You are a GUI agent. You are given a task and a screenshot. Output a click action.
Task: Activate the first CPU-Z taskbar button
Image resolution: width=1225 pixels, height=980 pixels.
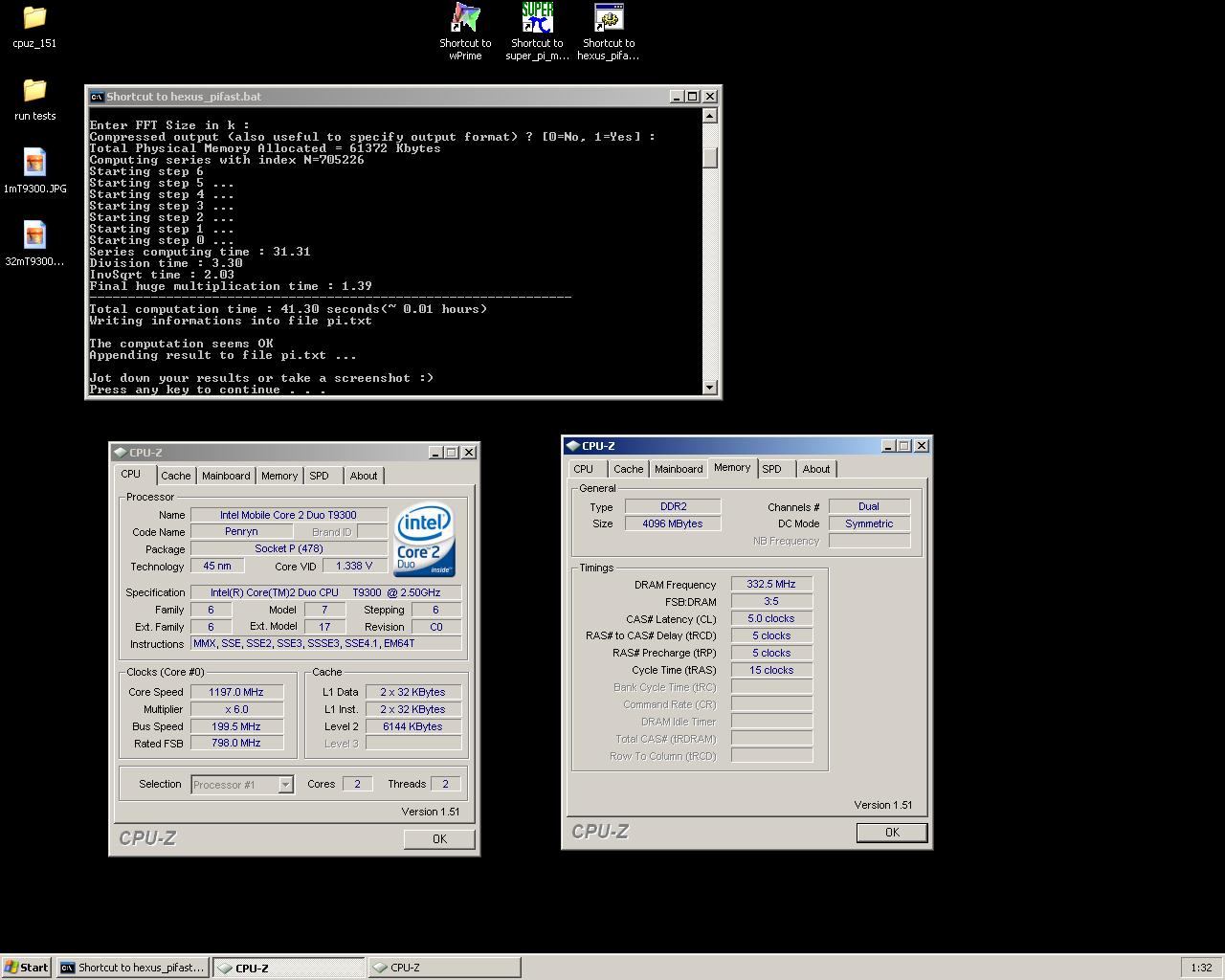[x=289, y=968]
